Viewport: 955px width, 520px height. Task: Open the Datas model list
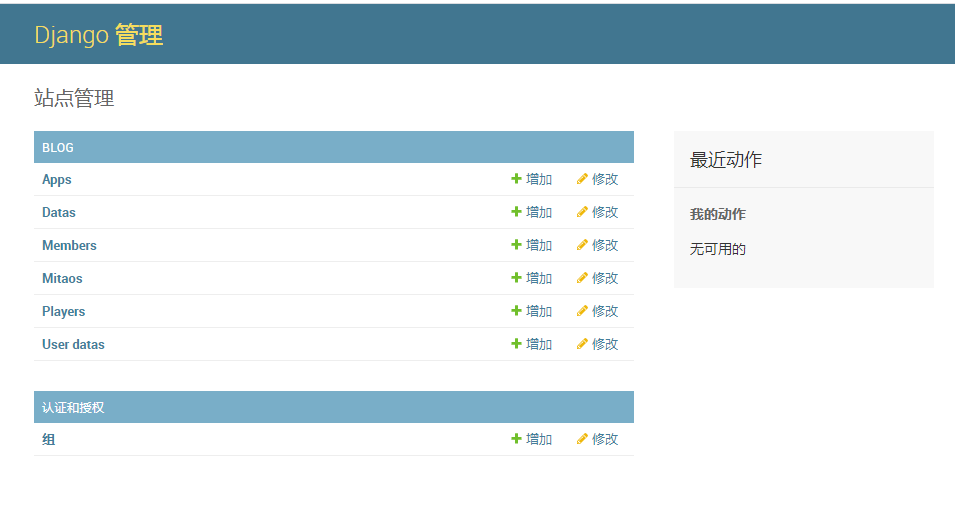tap(58, 213)
